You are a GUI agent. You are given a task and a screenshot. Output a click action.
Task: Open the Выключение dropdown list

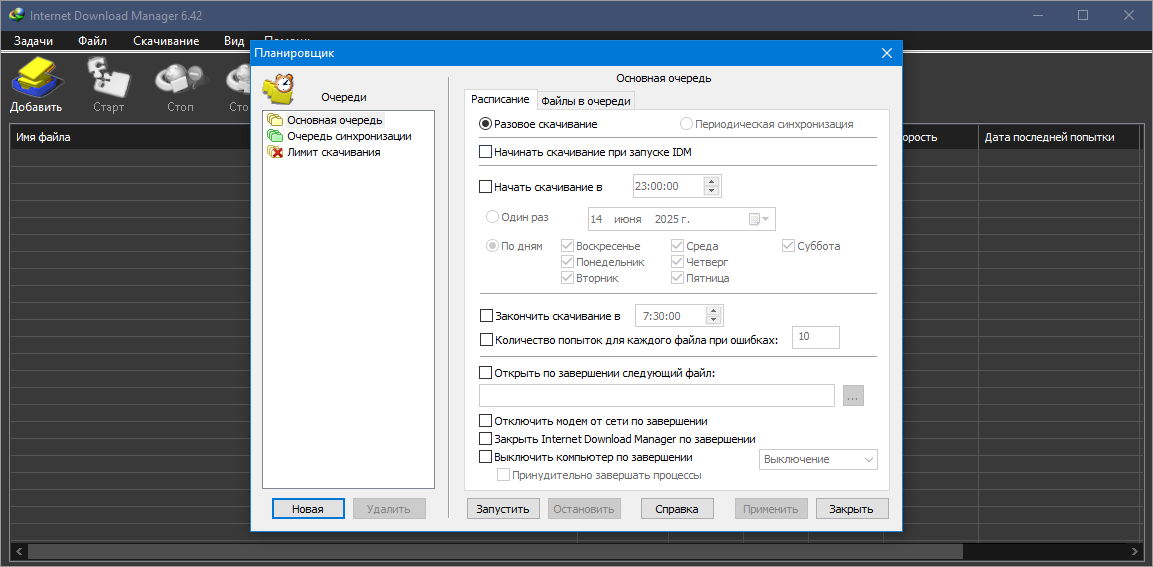(818, 460)
